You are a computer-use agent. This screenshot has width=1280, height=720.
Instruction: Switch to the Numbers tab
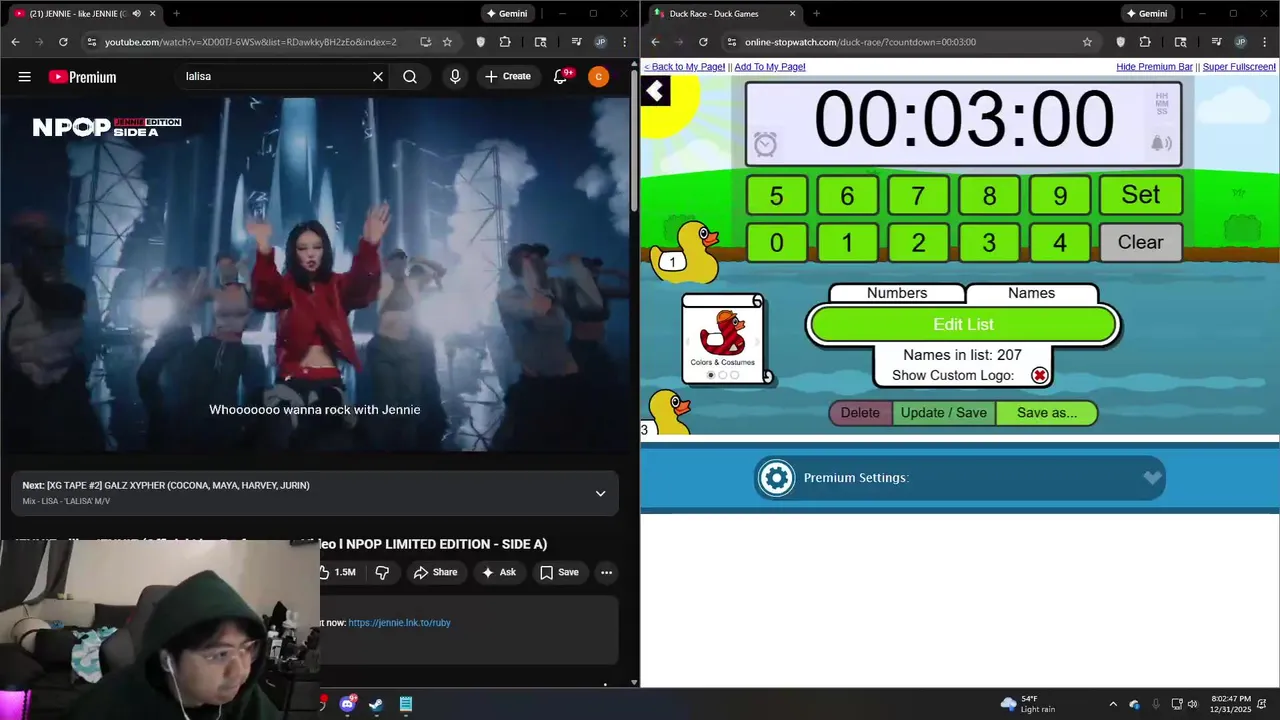coord(897,293)
